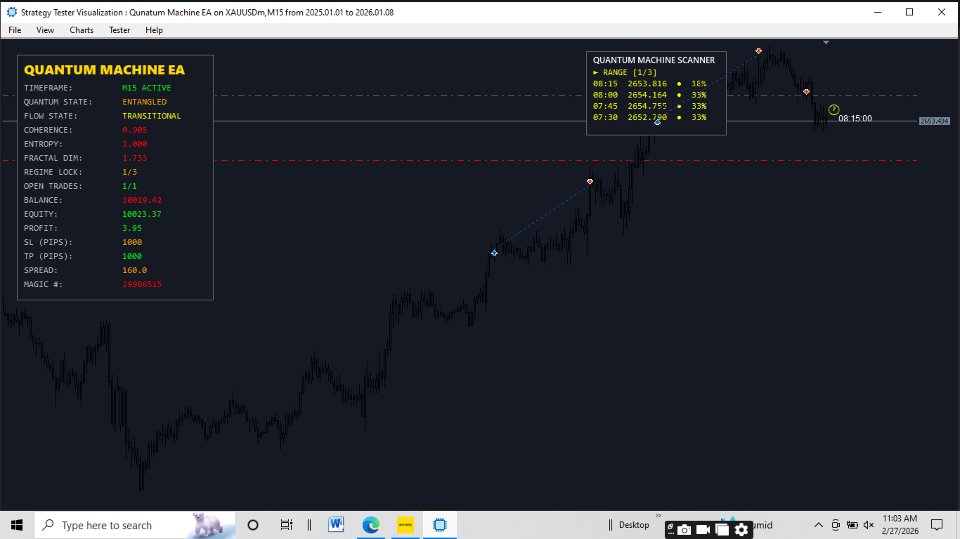Click the battery tray icon
The height and width of the screenshot is (539, 960).
(852, 525)
